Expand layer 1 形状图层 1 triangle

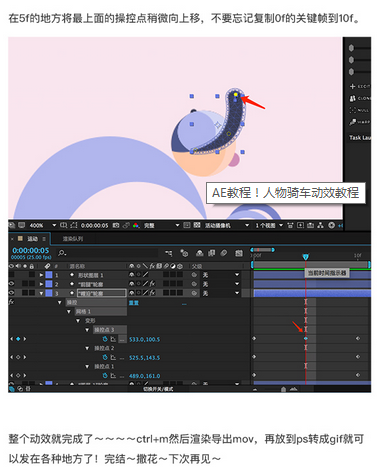click(x=41, y=275)
